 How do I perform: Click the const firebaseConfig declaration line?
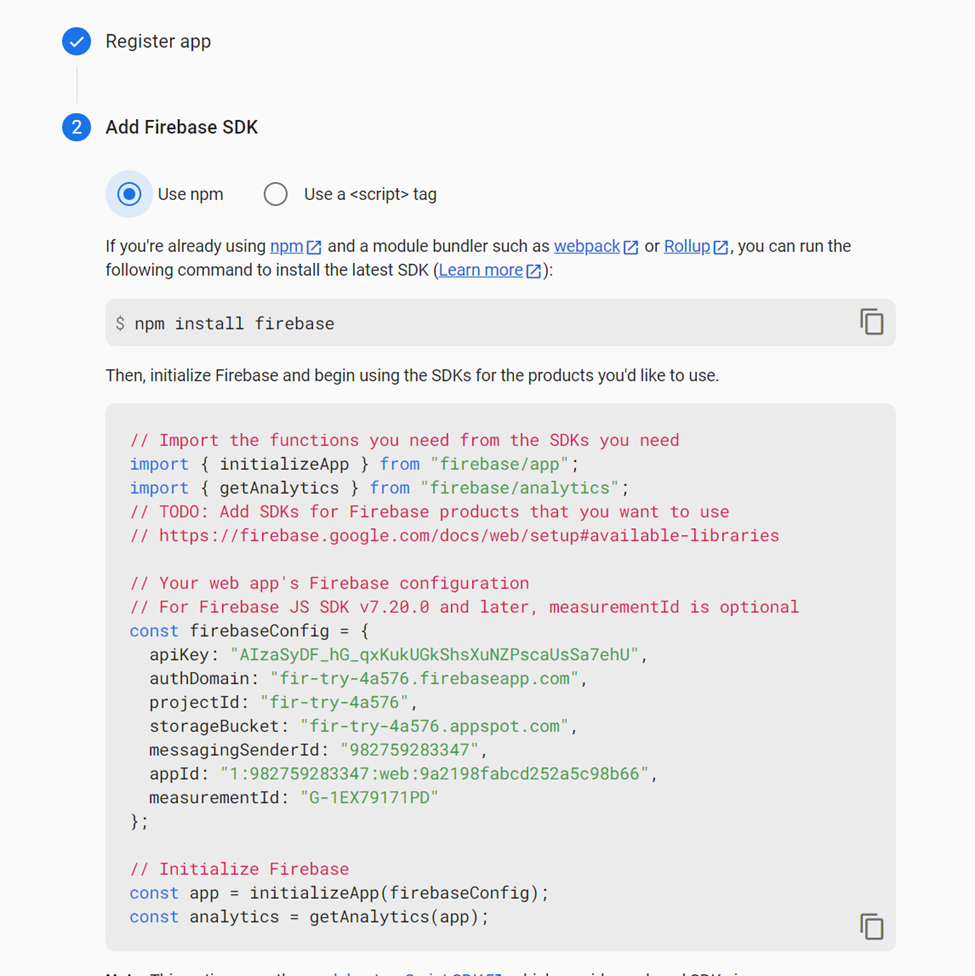249,631
